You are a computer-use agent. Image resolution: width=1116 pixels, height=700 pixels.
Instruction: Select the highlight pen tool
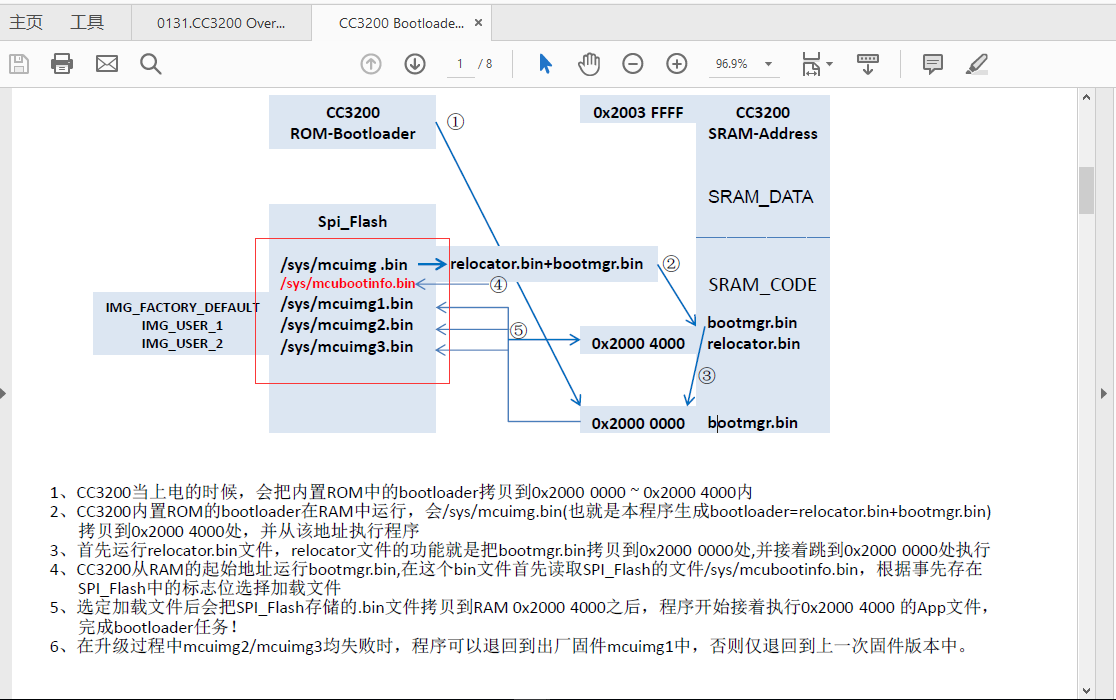pyautogui.click(x=976, y=64)
